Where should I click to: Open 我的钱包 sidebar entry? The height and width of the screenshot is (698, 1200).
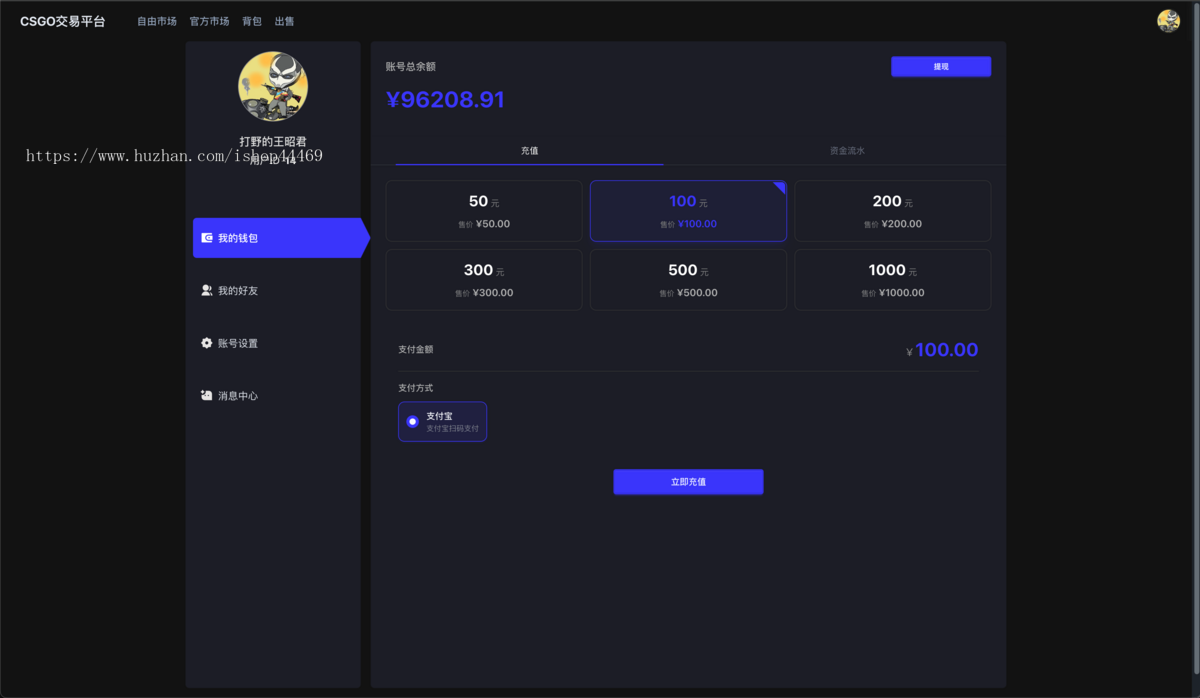pyautogui.click(x=281, y=238)
